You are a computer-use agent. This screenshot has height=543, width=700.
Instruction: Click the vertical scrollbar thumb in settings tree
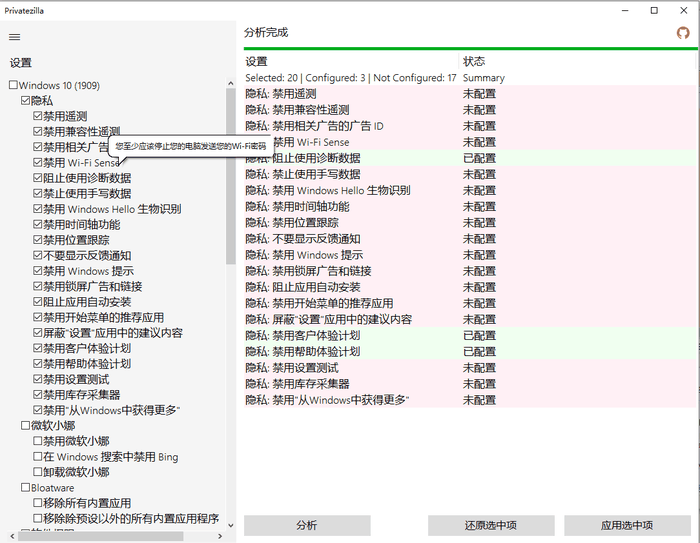[x=230, y=176]
